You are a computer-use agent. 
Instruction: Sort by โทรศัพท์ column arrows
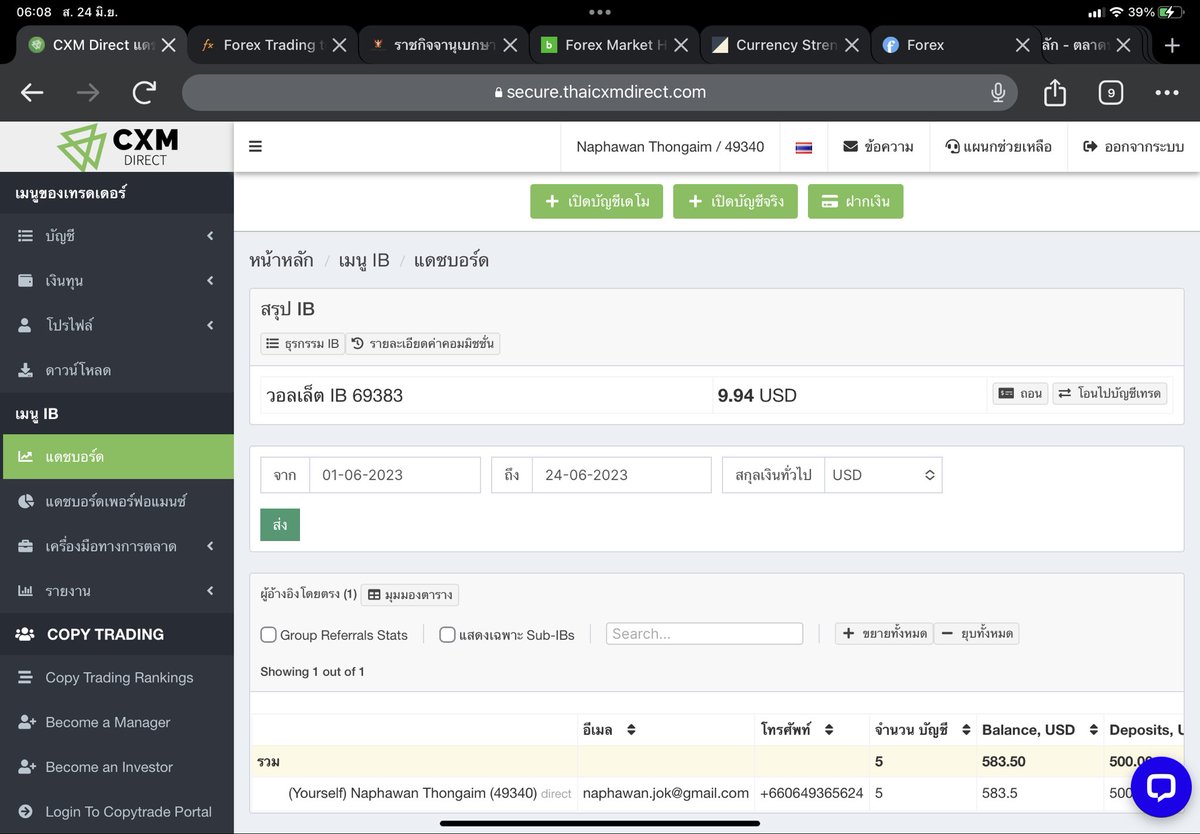pyautogui.click(x=829, y=730)
